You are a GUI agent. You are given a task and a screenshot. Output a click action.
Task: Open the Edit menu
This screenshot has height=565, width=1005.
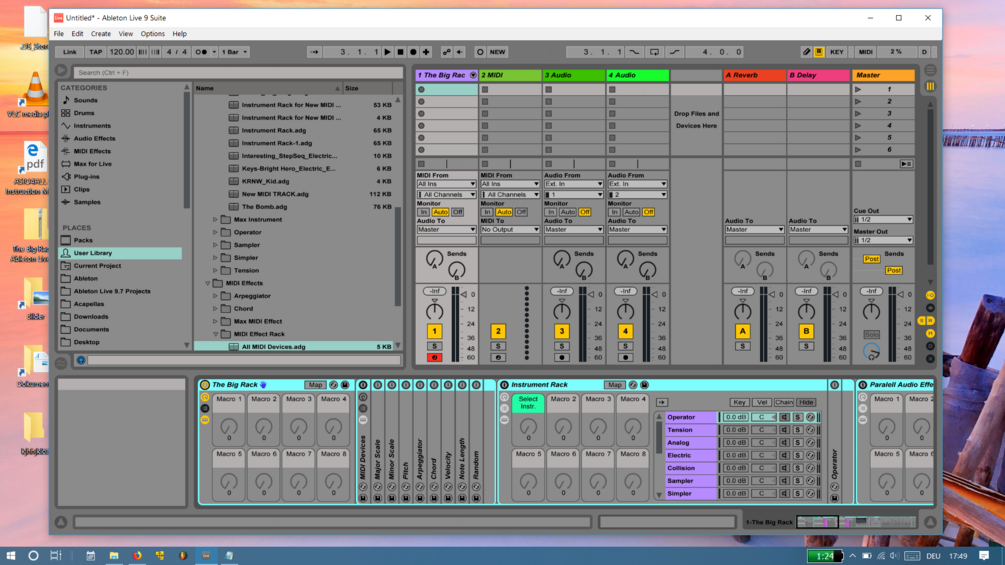coord(78,33)
